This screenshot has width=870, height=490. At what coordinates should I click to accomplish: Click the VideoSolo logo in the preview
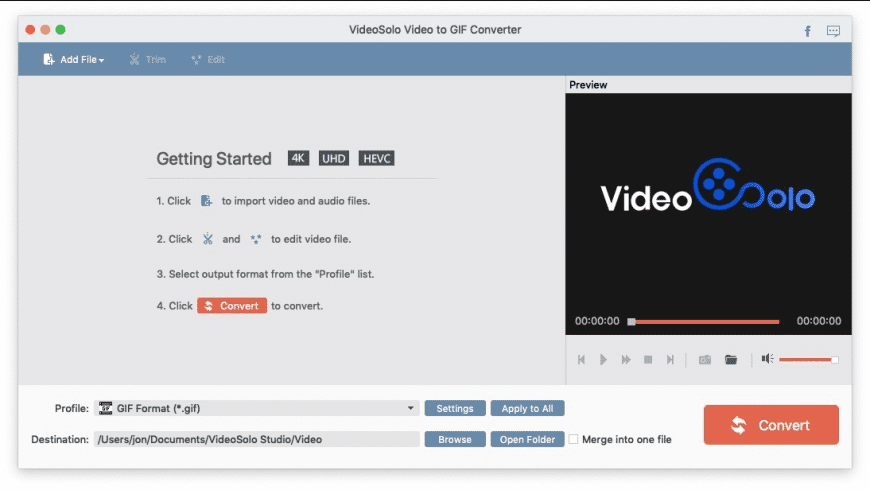pos(708,186)
